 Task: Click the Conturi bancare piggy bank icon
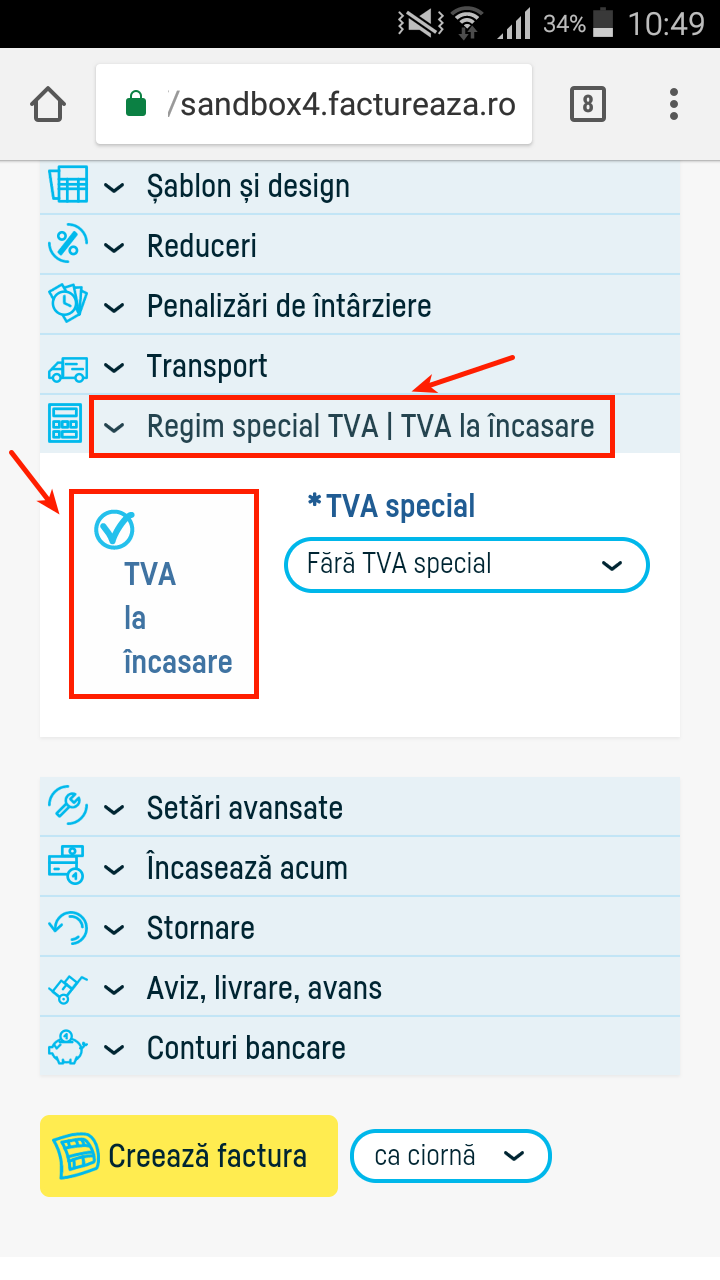(x=64, y=1047)
